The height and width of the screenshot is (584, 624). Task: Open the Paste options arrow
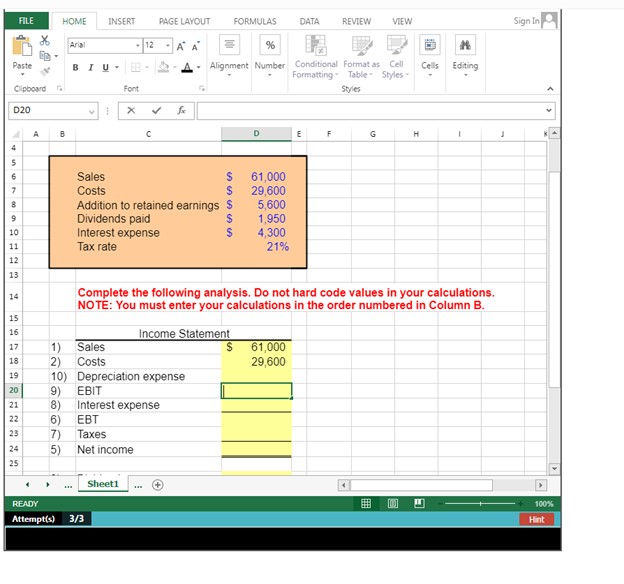22,74
